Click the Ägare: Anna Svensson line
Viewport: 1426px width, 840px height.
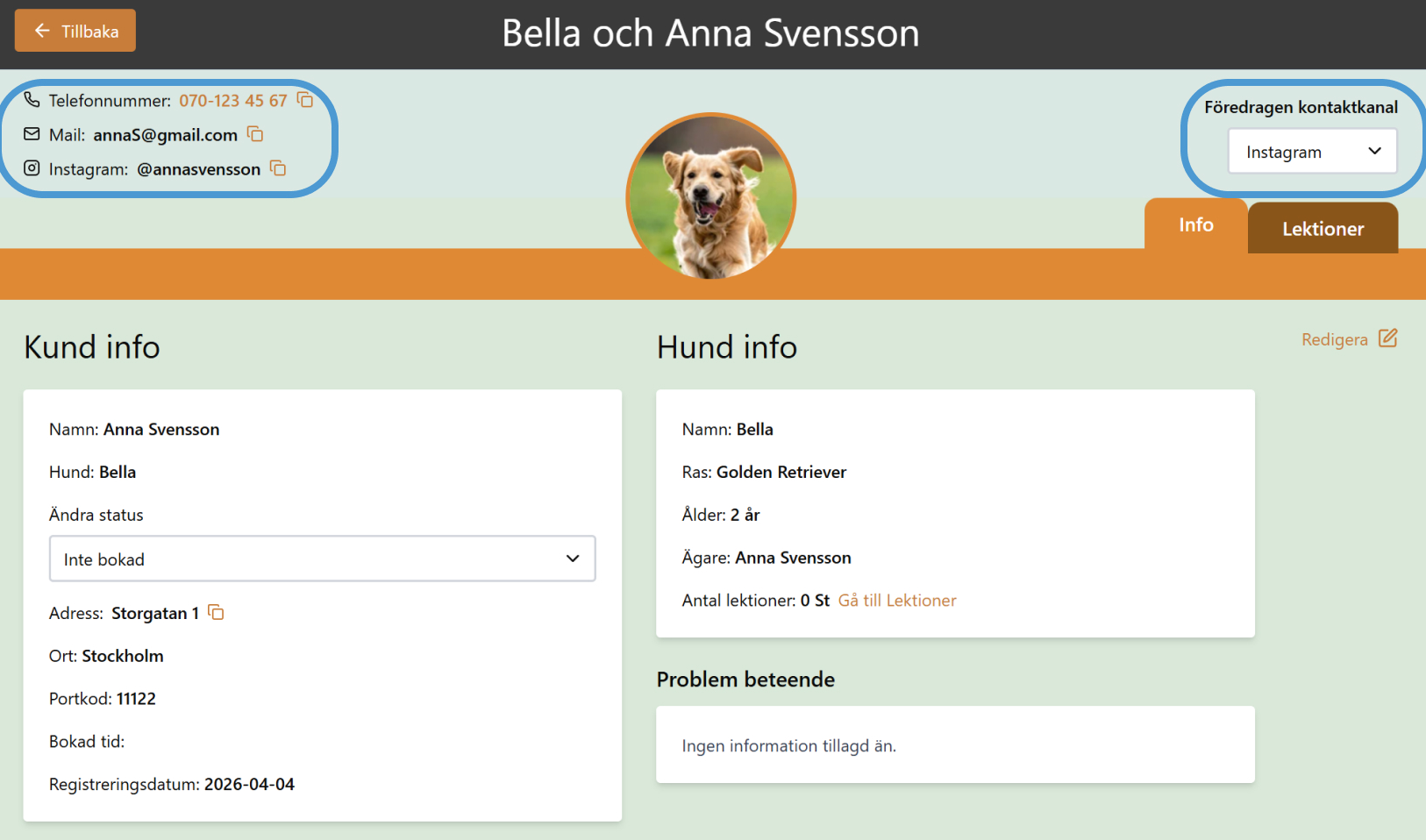click(x=766, y=558)
